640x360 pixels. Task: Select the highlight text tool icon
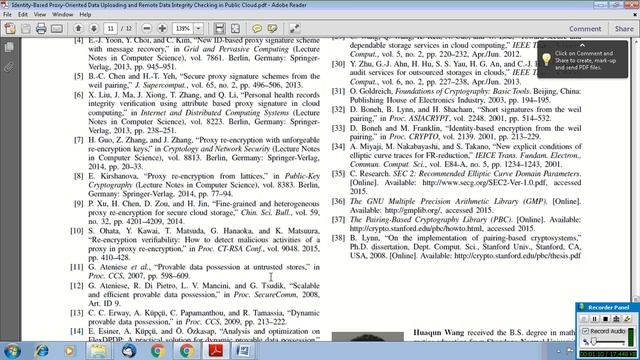pos(272,28)
